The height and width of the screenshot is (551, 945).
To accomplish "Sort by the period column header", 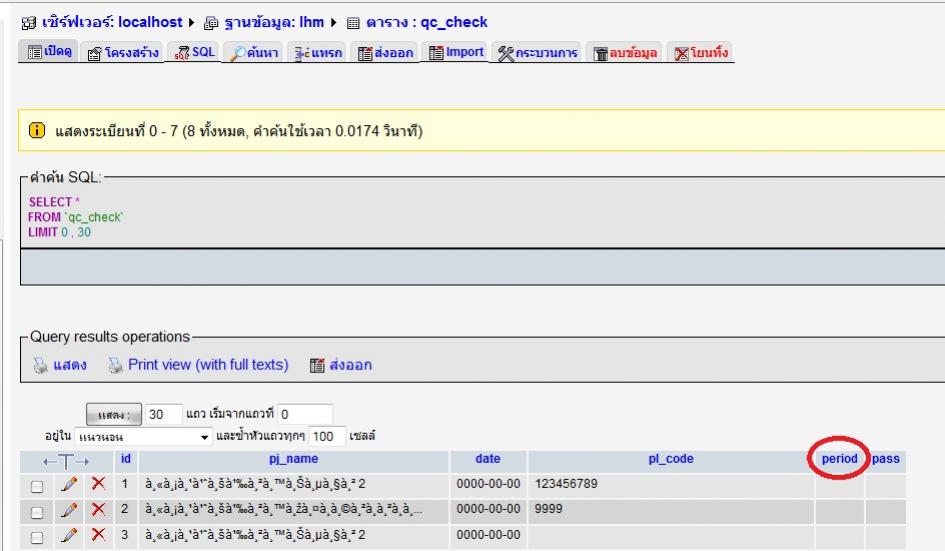I will 840,459.
